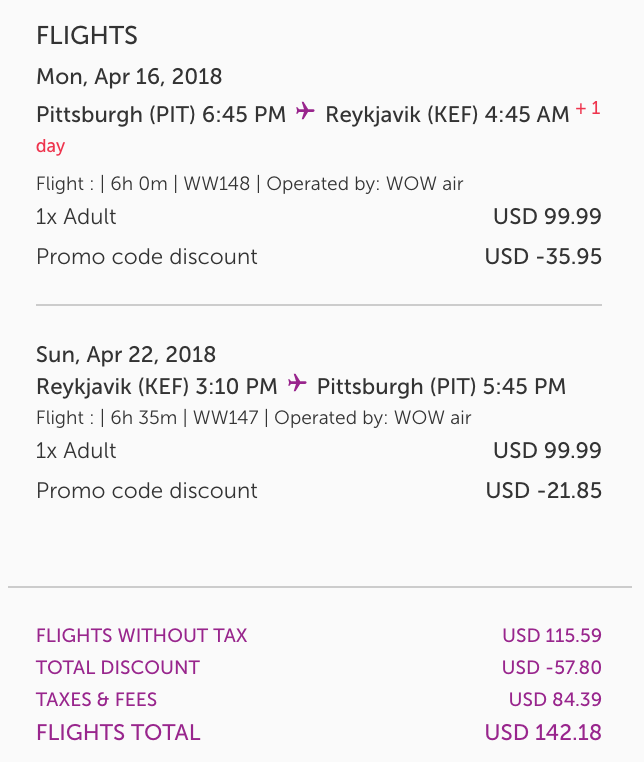Click Reykjavik (KEF) 3:10 PM return departure
Screen dimensions: 644x762
click(157, 386)
